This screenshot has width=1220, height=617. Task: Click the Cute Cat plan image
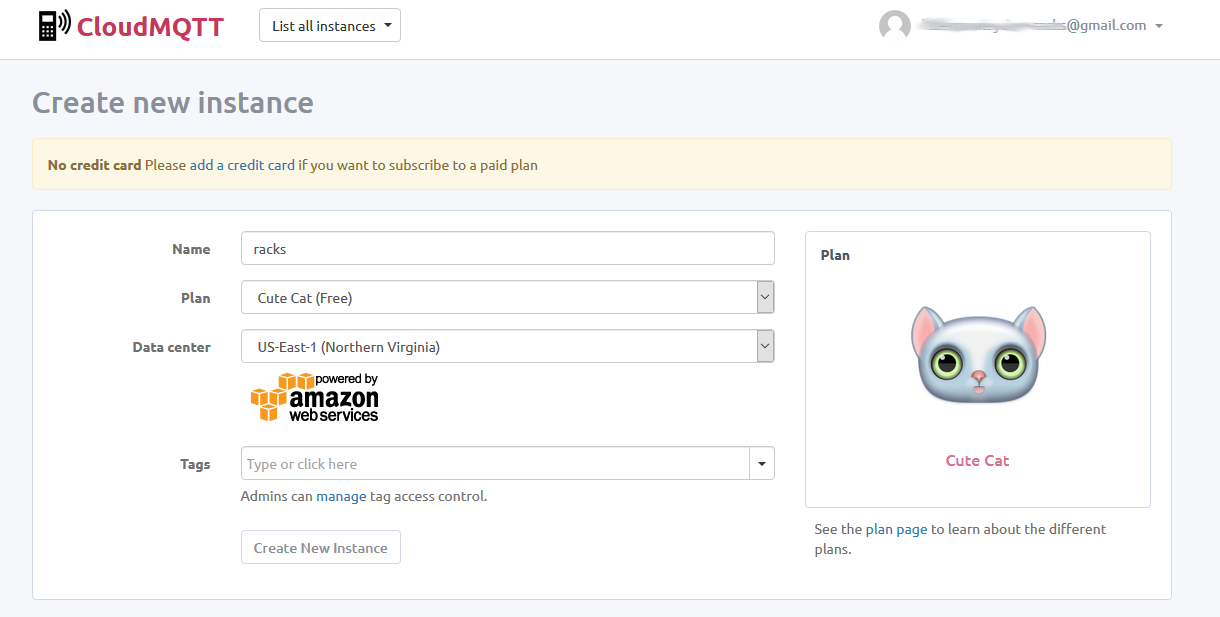coord(978,356)
